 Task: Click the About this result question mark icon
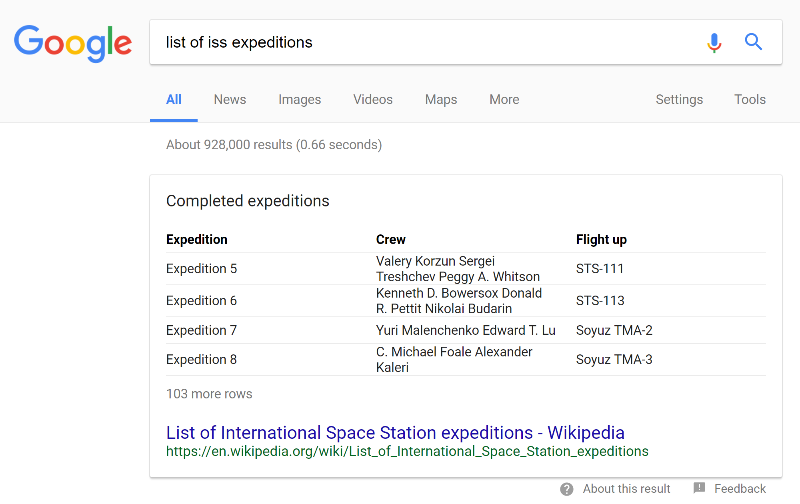(567, 489)
